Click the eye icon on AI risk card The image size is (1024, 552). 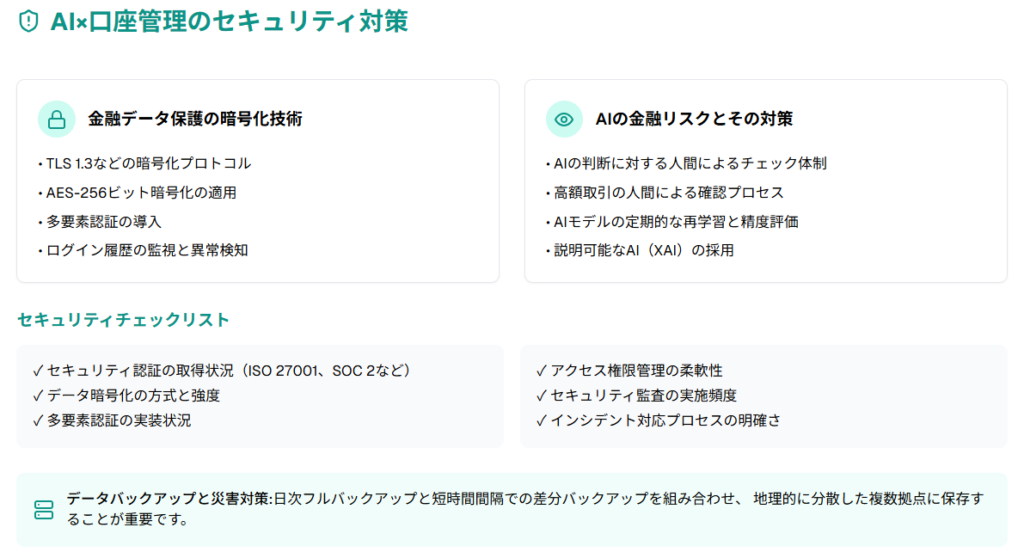point(564,119)
